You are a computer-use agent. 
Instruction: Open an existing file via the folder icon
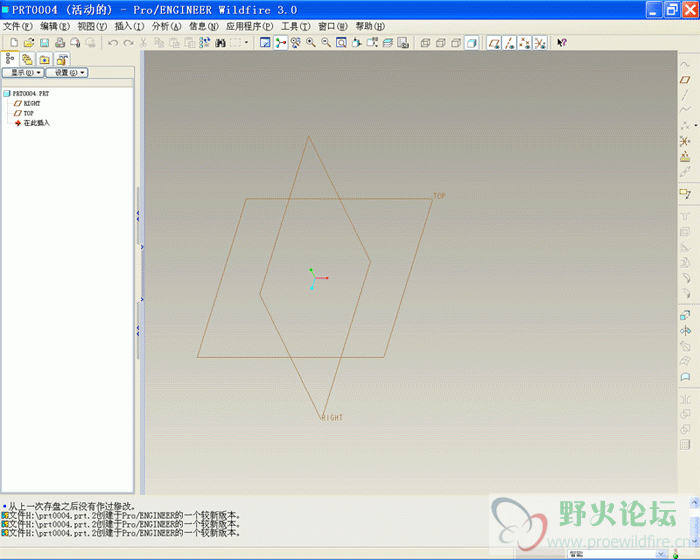pyautogui.click(x=29, y=43)
